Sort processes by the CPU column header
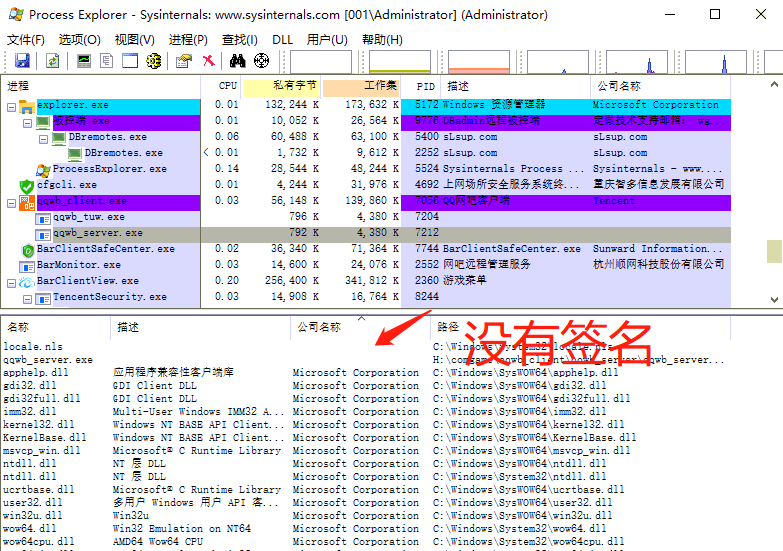783x551 pixels. click(x=227, y=86)
